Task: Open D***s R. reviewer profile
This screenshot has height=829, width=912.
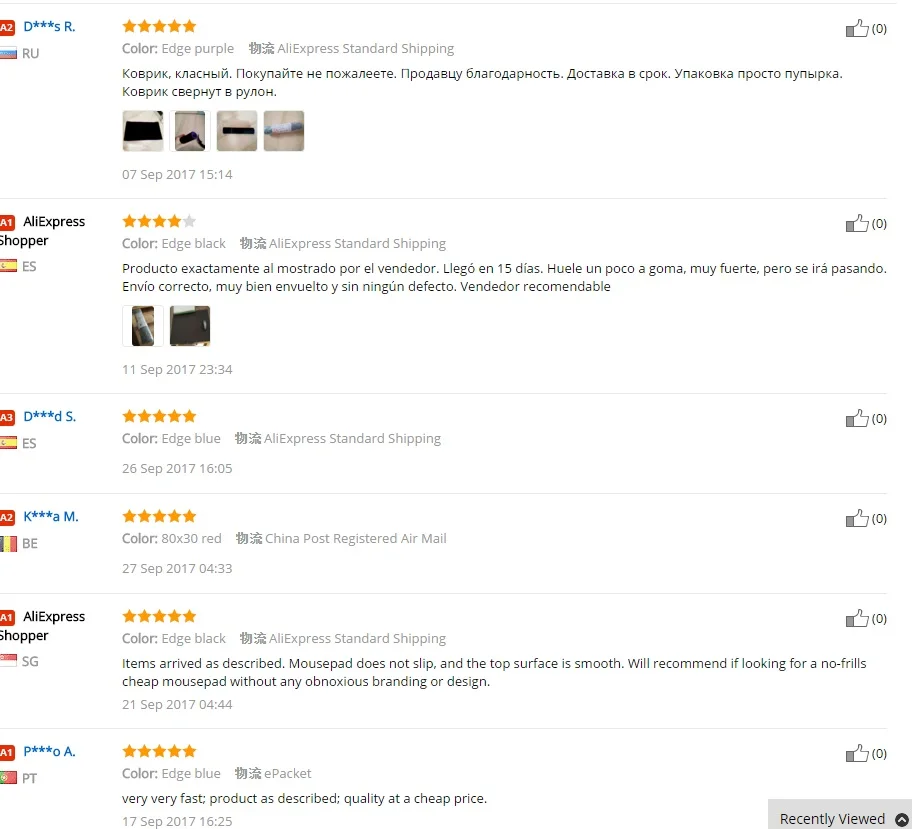Action: coord(49,26)
